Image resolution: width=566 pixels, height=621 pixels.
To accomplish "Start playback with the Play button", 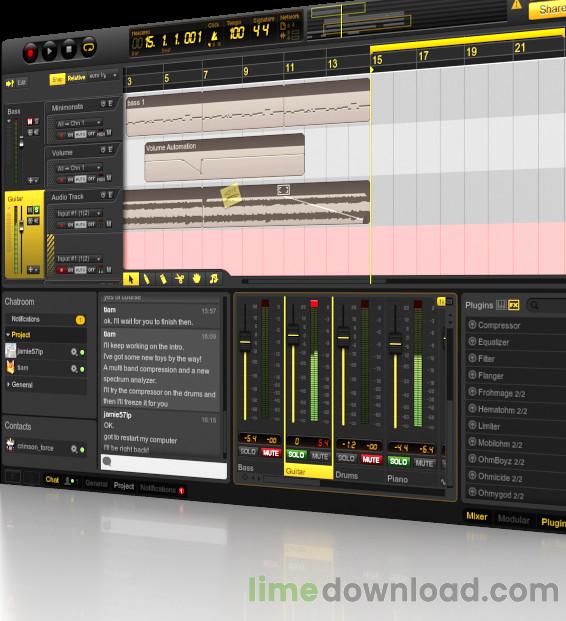I will pyautogui.click(x=50, y=51).
